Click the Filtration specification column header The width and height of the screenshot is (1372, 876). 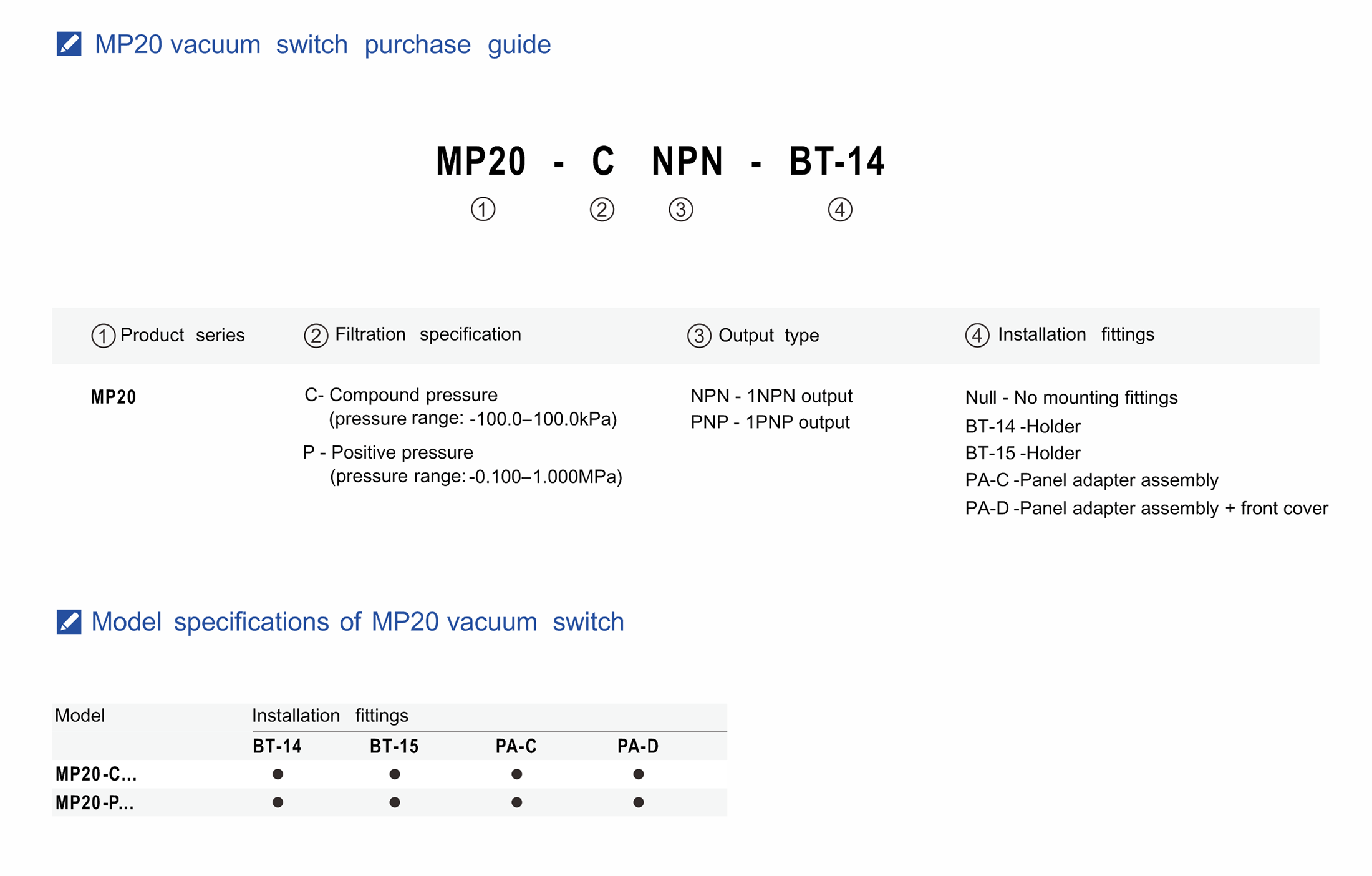(428, 334)
